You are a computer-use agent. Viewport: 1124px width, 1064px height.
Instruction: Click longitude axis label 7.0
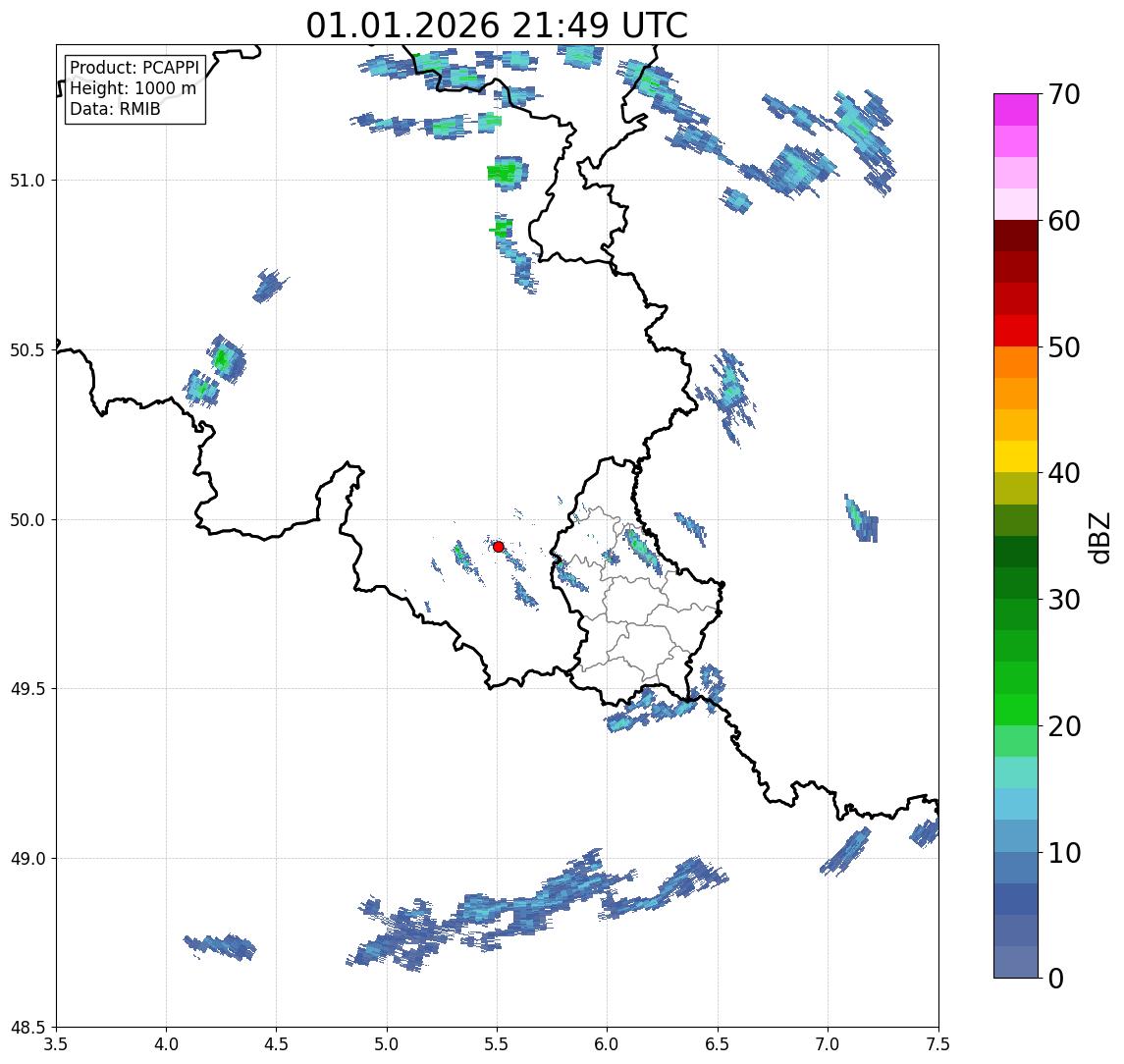(x=828, y=1044)
